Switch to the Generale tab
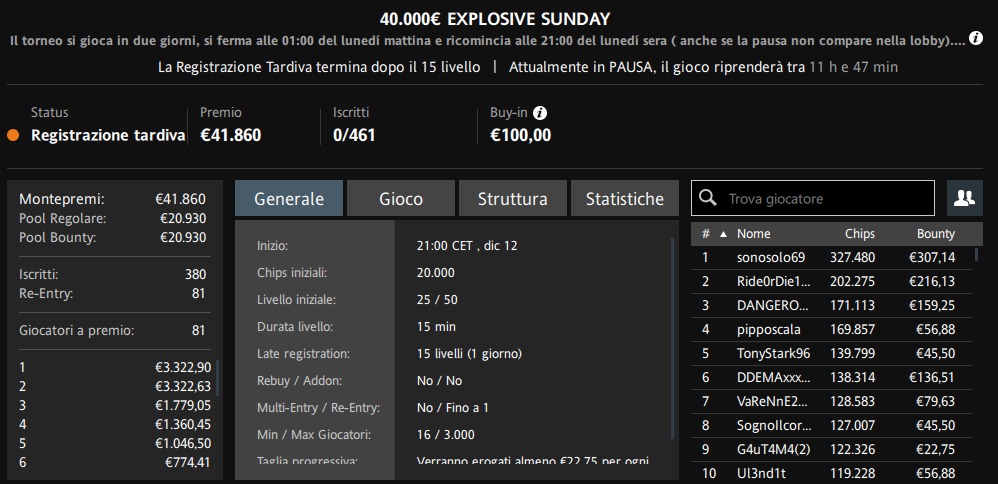 (289, 199)
